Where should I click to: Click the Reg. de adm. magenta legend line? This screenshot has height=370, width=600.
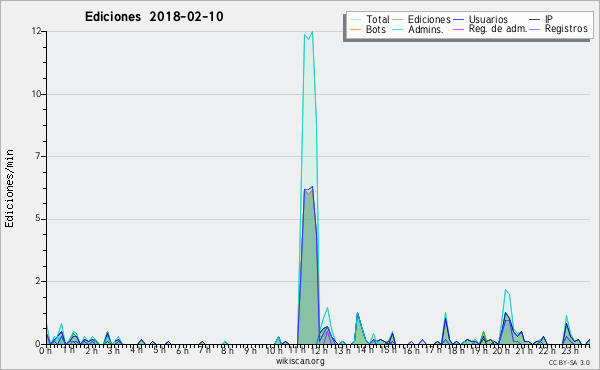pos(458,29)
